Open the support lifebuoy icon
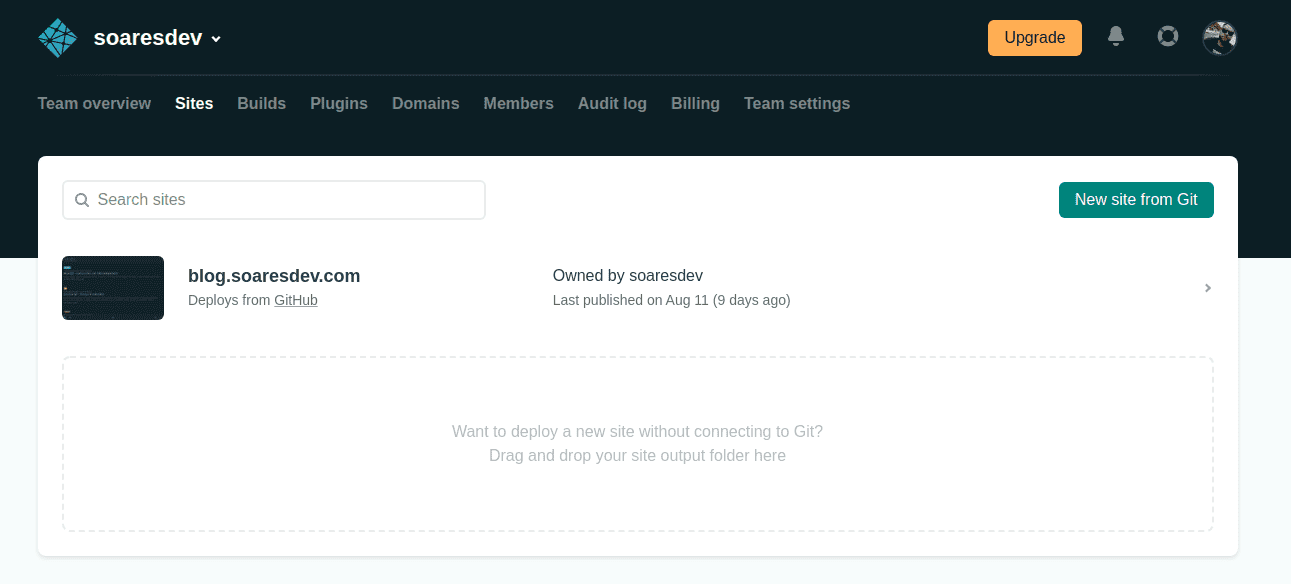 [1167, 37]
